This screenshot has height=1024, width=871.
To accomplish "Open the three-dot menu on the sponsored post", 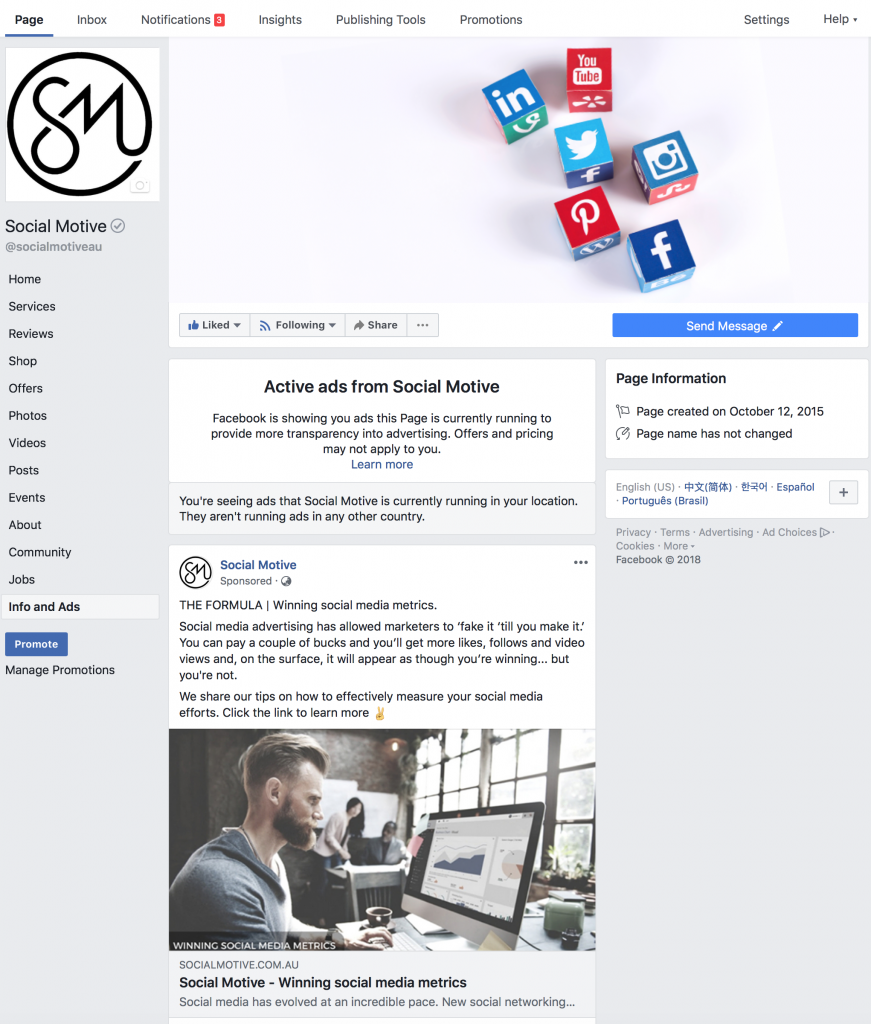I will point(580,562).
